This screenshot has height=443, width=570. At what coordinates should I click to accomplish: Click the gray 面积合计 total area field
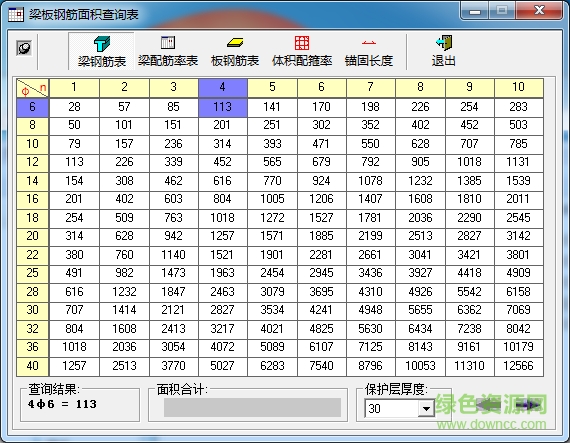pos(252,407)
